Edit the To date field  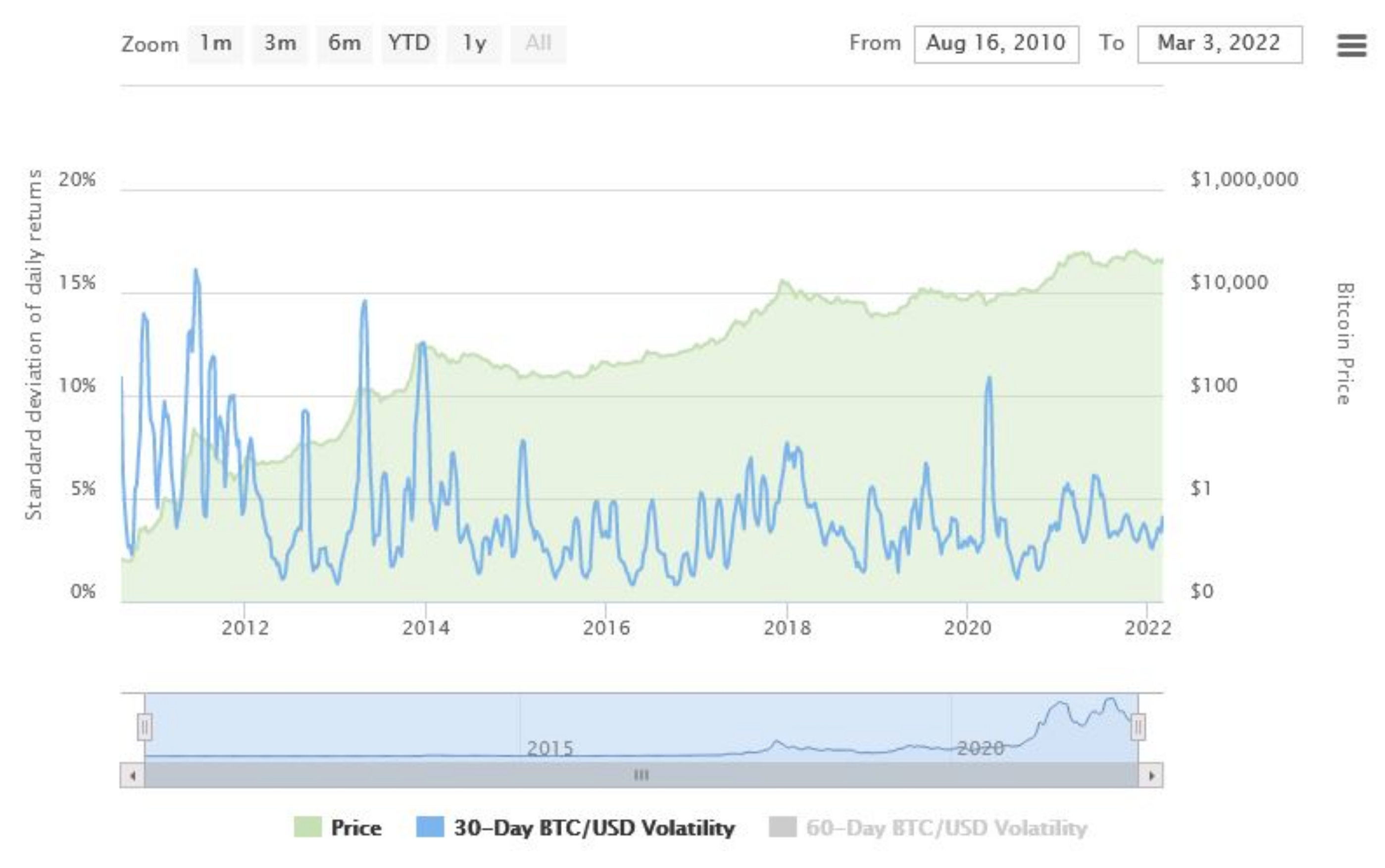coord(1220,44)
